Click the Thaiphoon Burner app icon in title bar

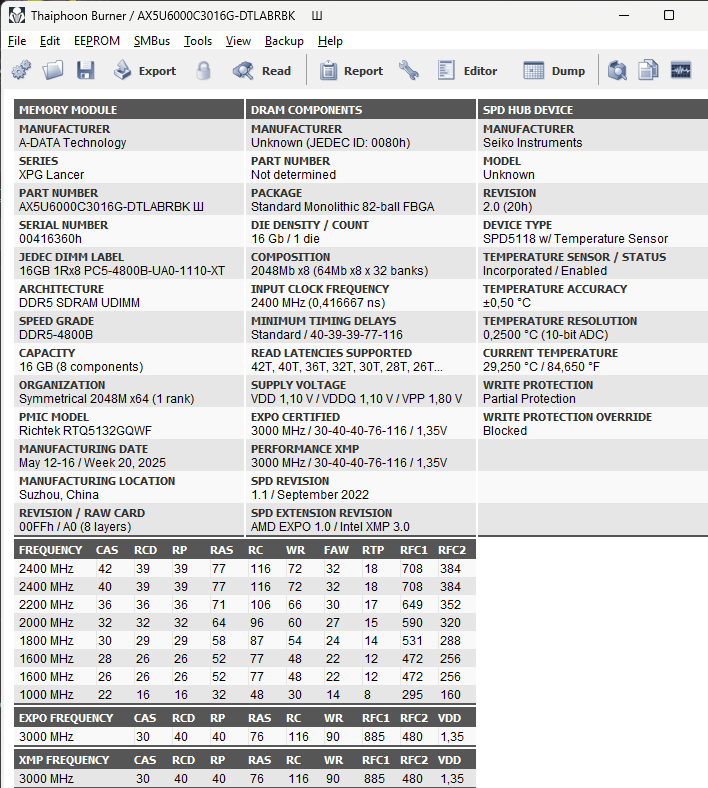pyautogui.click(x=17, y=16)
